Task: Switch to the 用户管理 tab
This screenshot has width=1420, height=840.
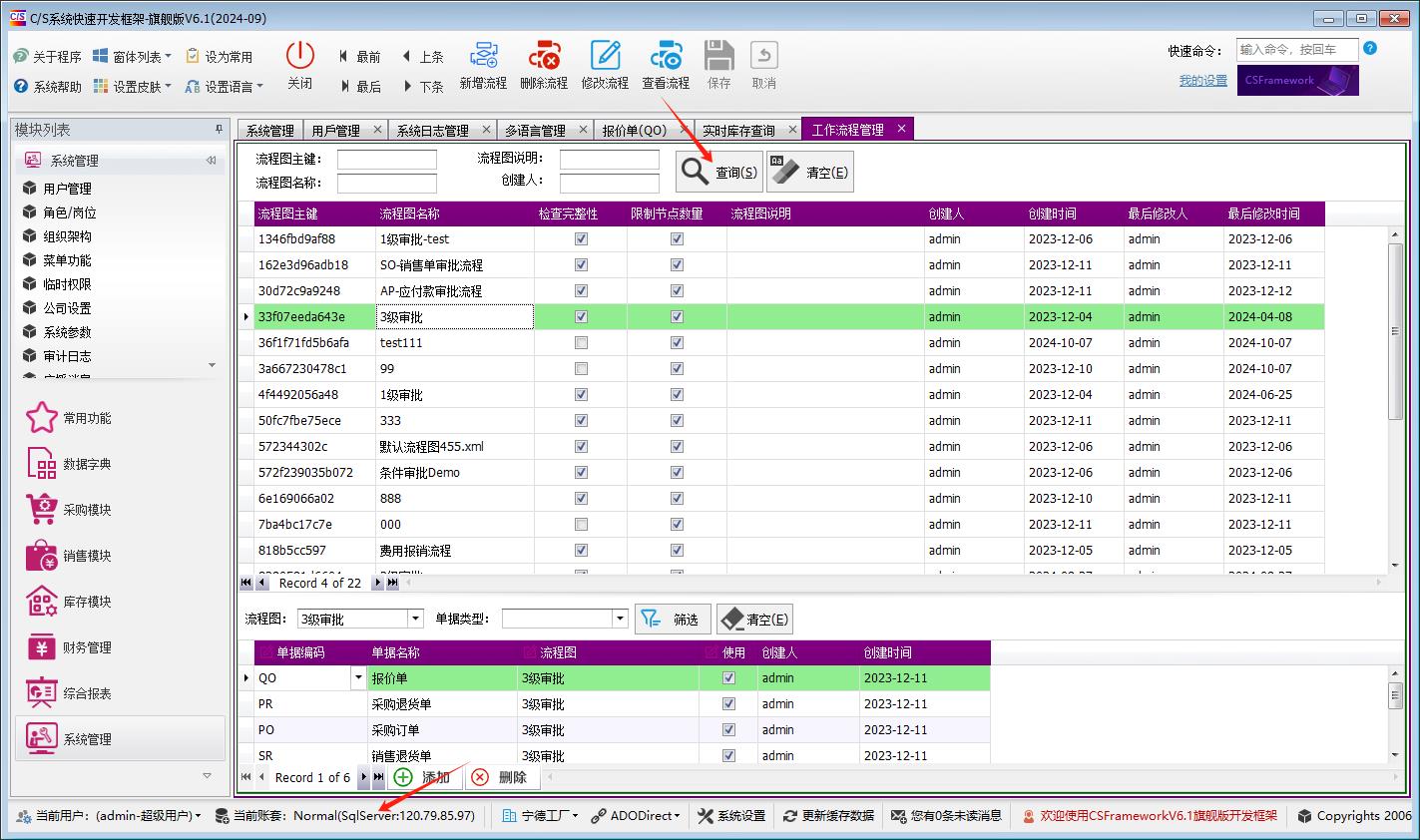Action: tap(335, 131)
